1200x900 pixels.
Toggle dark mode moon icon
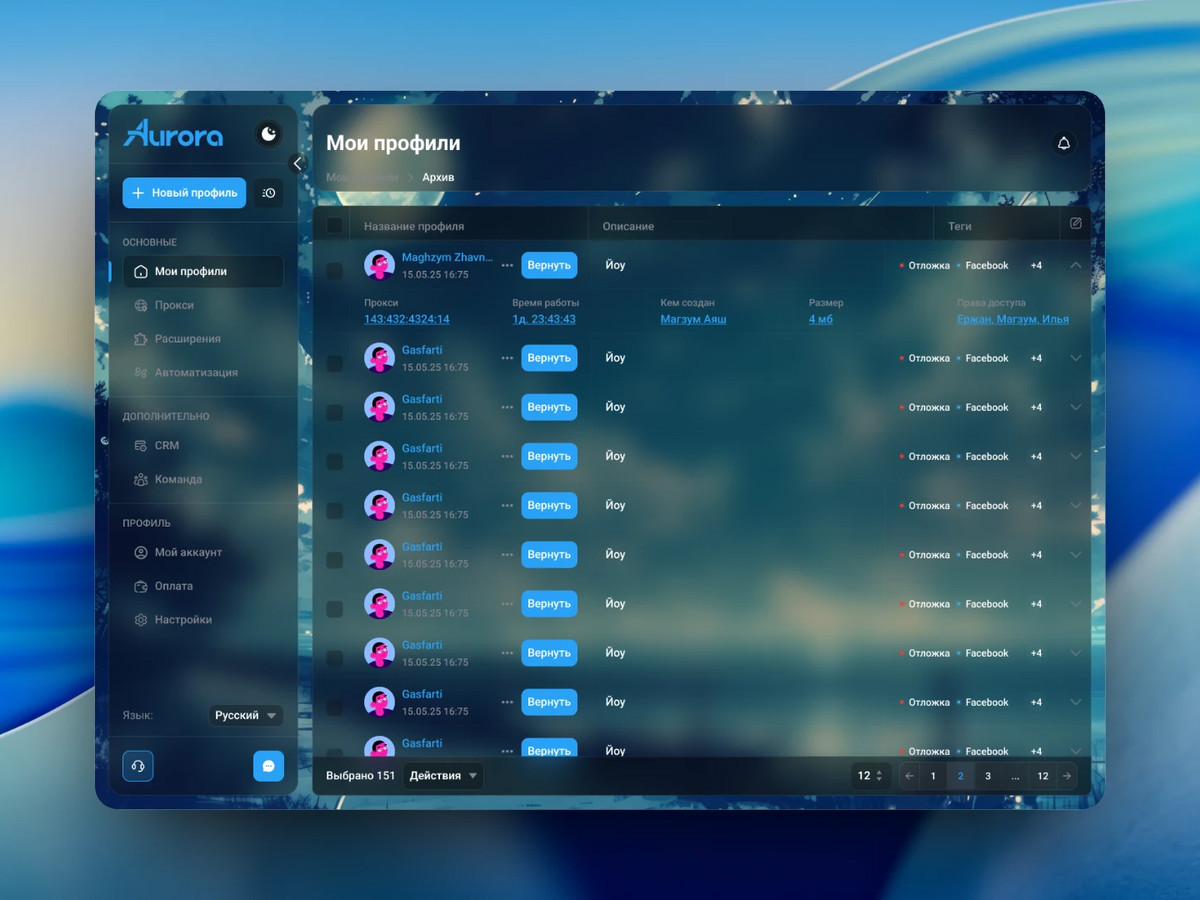(268, 134)
